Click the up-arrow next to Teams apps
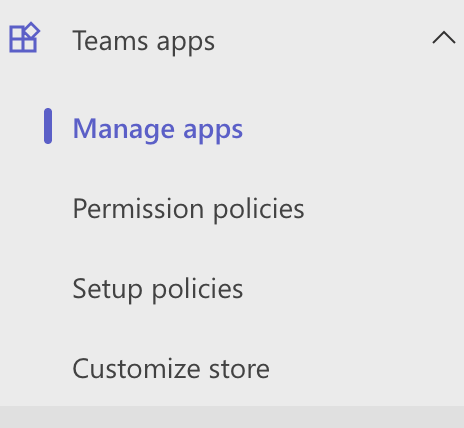Screen dimensions: 464x428 pyautogui.click(x=444, y=37)
